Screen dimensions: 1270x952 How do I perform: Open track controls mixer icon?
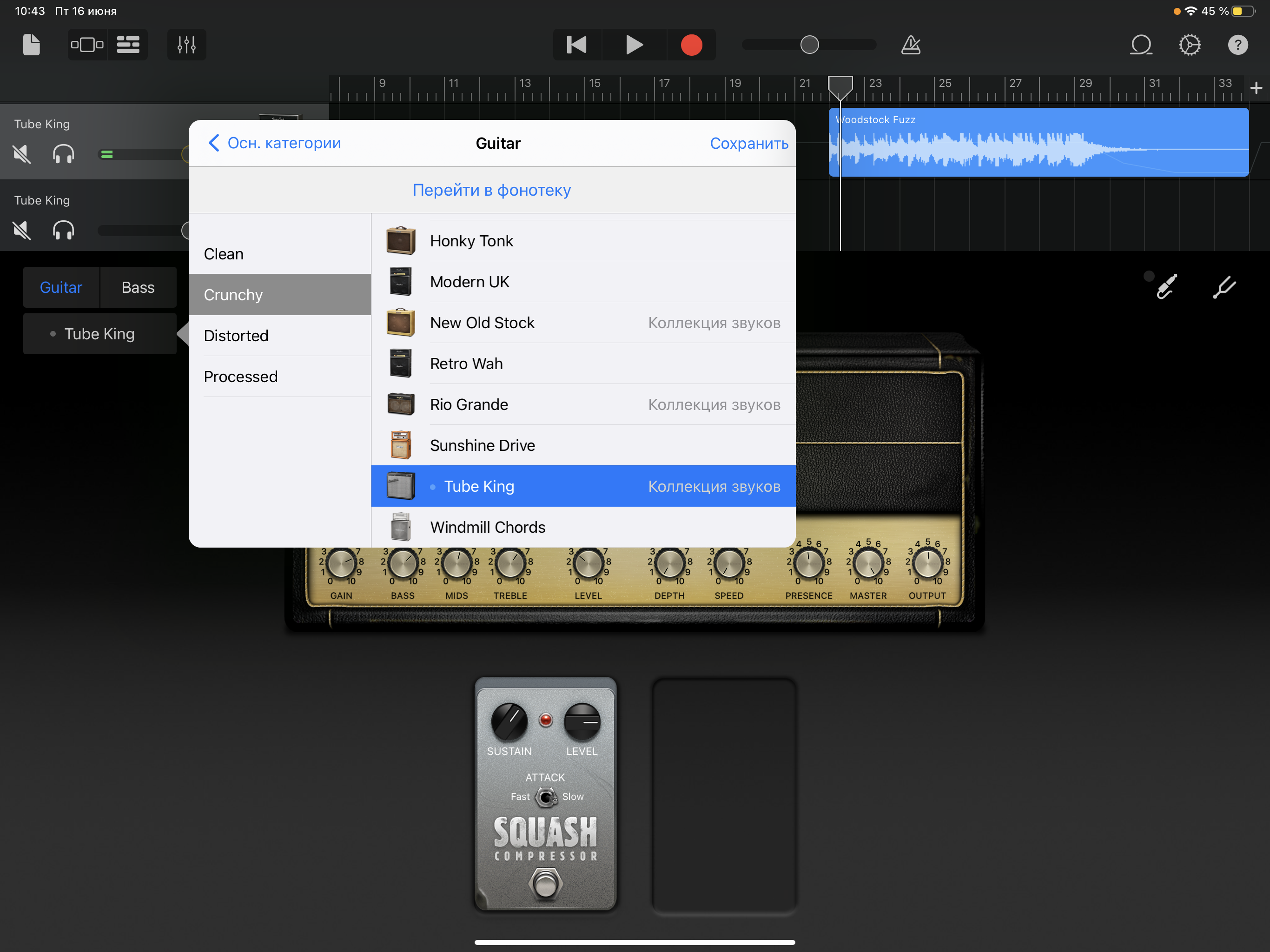pos(186,45)
